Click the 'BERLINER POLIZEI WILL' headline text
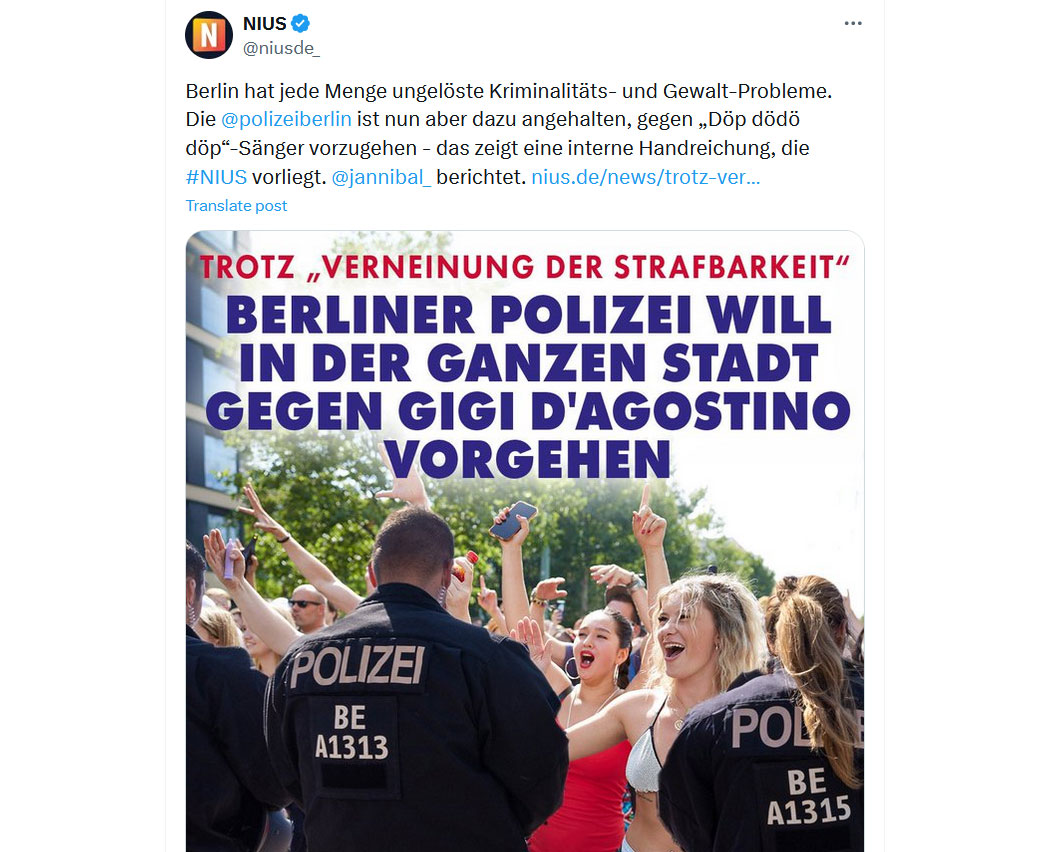Image resolution: width=1050 pixels, height=852 pixels. 528,315
